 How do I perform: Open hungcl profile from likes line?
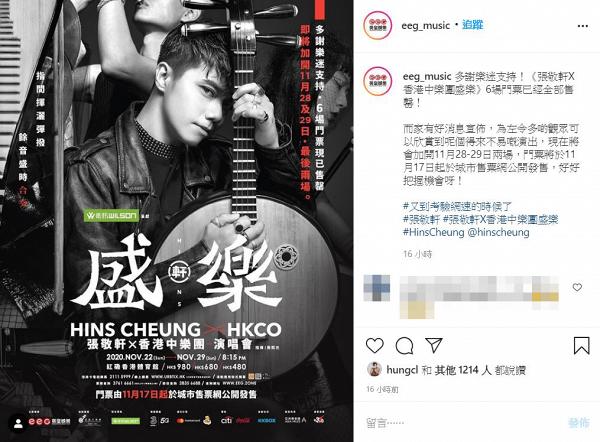[402, 370]
